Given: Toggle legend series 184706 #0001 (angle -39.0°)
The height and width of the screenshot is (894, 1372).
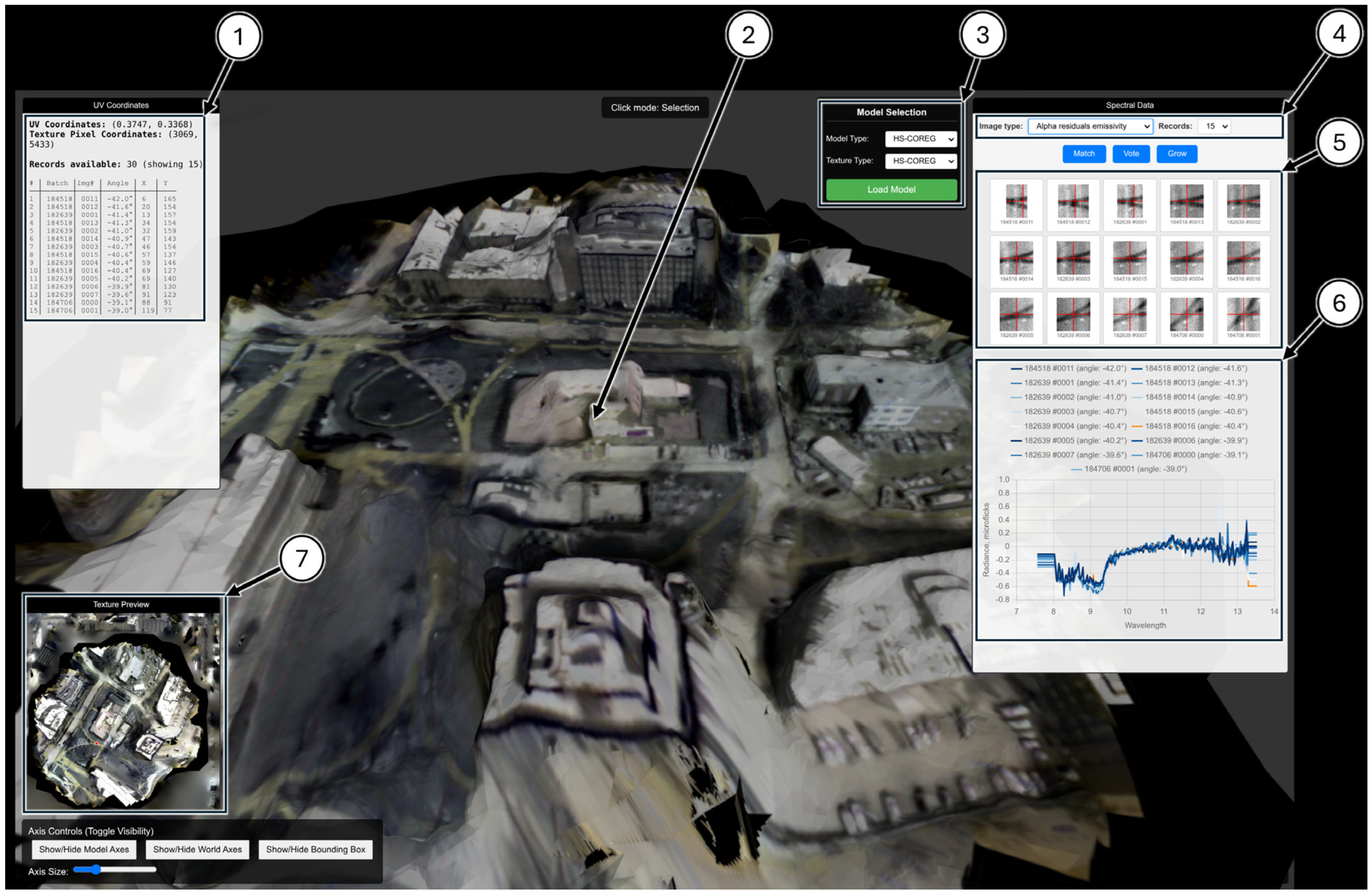Looking at the screenshot, I should click(1129, 469).
